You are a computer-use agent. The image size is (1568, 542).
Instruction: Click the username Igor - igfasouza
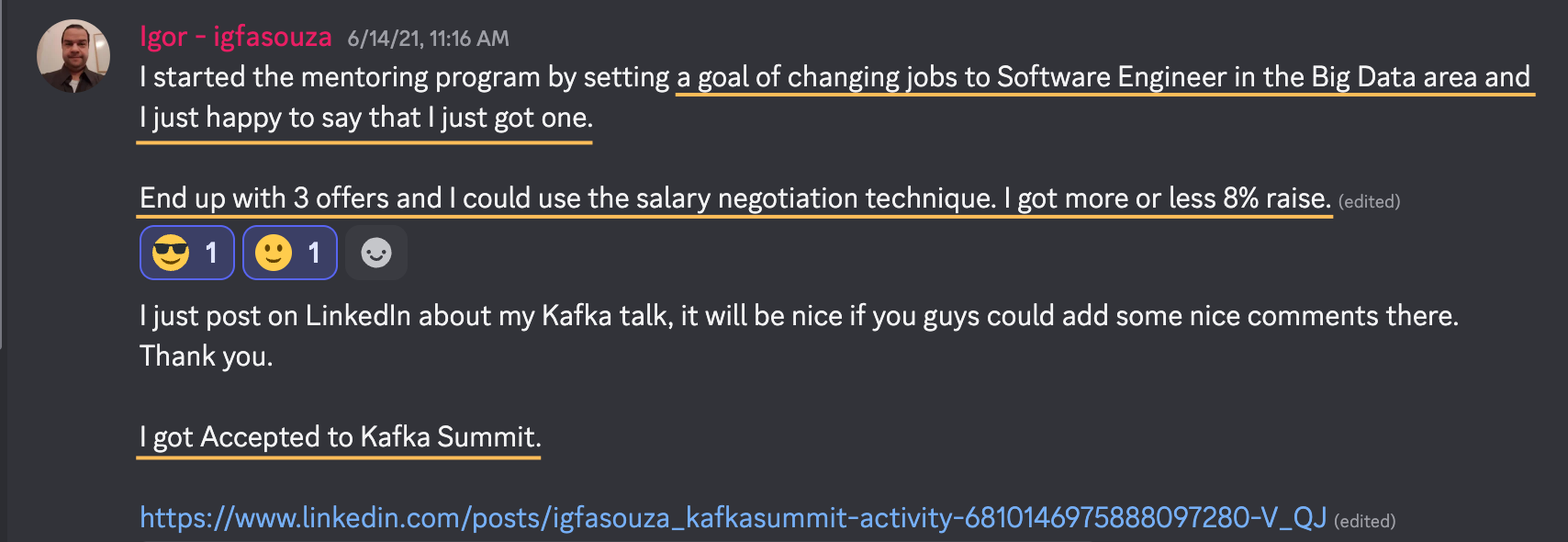click(235, 37)
